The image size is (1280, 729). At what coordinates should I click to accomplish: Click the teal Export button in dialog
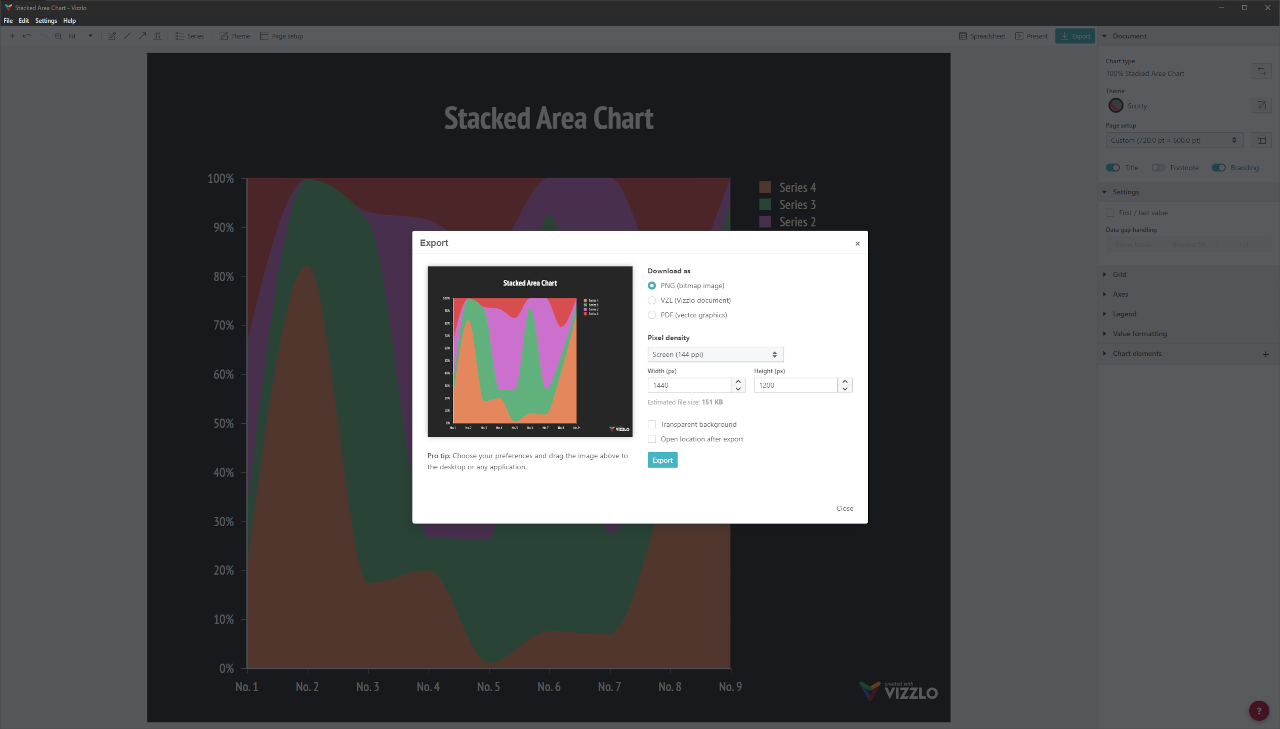tap(662, 460)
